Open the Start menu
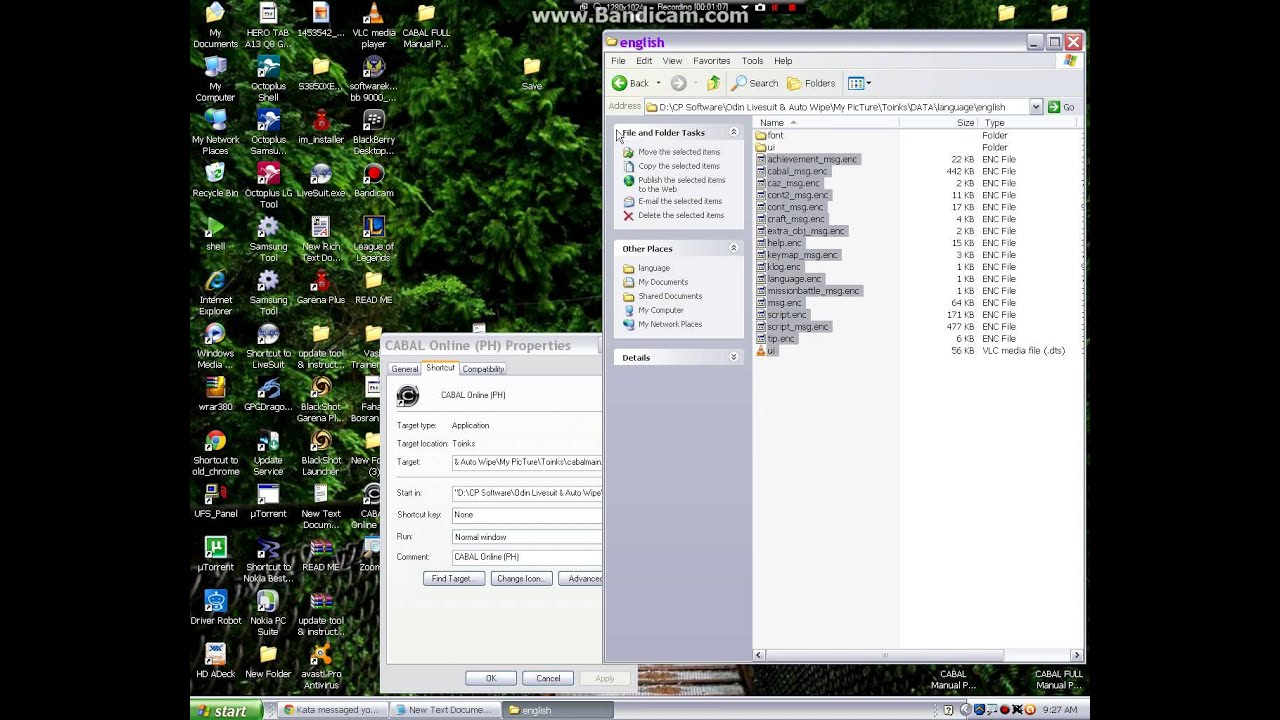Image resolution: width=1280 pixels, height=720 pixels. pos(227,711)
